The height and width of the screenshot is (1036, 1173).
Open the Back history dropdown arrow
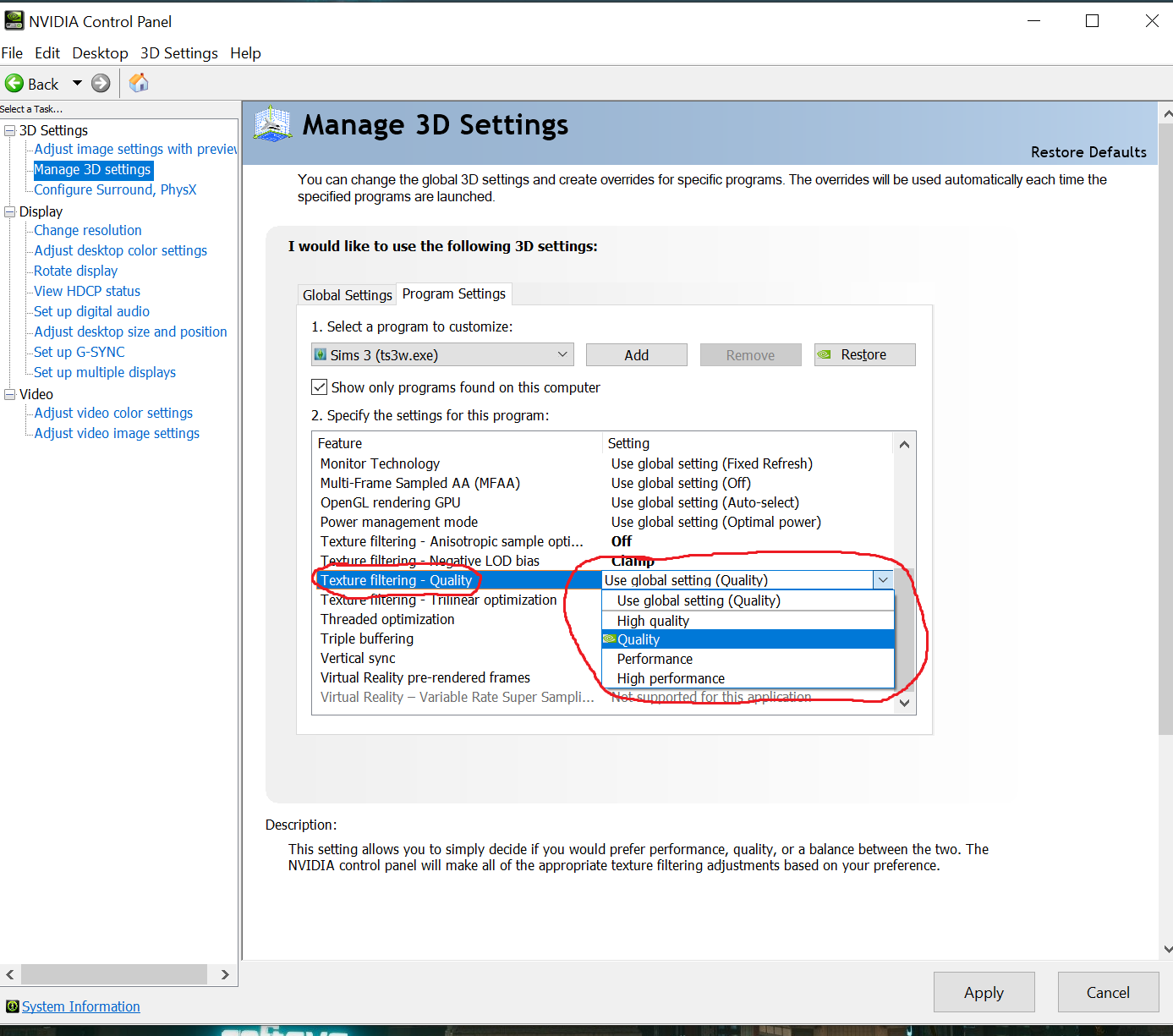(x=77, y=83)
